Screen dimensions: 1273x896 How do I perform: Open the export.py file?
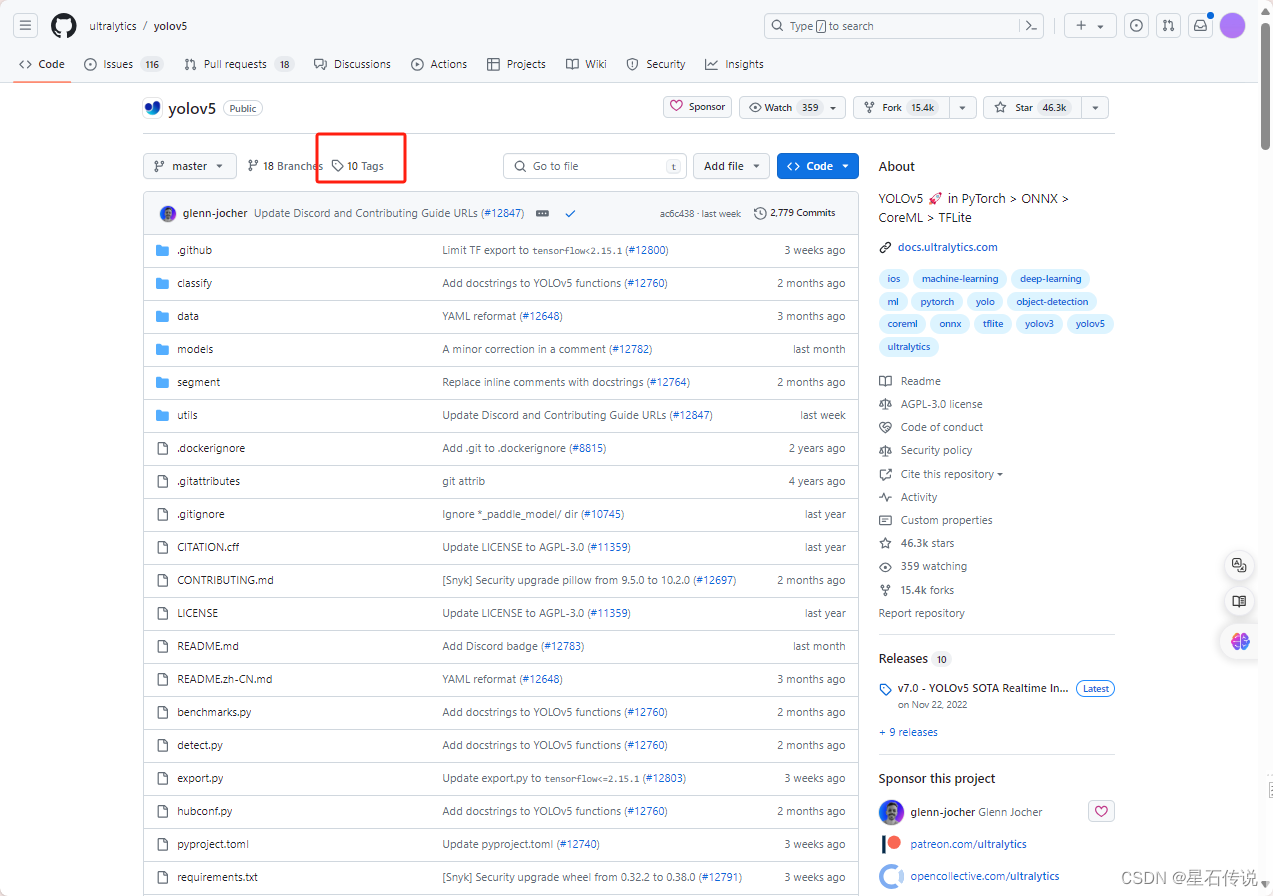coord(200,778)
